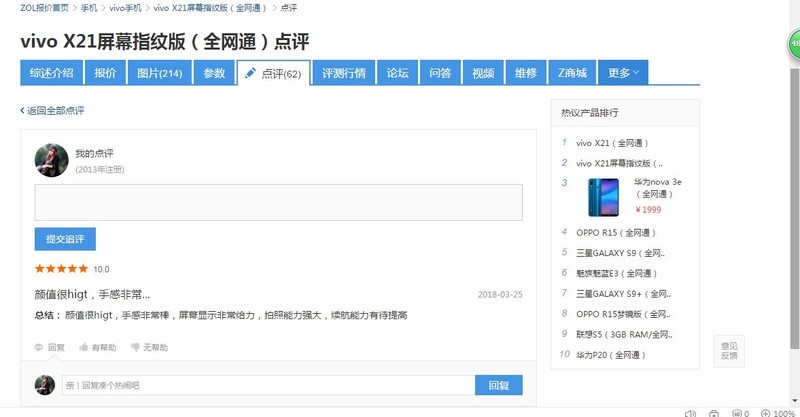
Task: Open the 问答 tab
Action: (440, 73)
